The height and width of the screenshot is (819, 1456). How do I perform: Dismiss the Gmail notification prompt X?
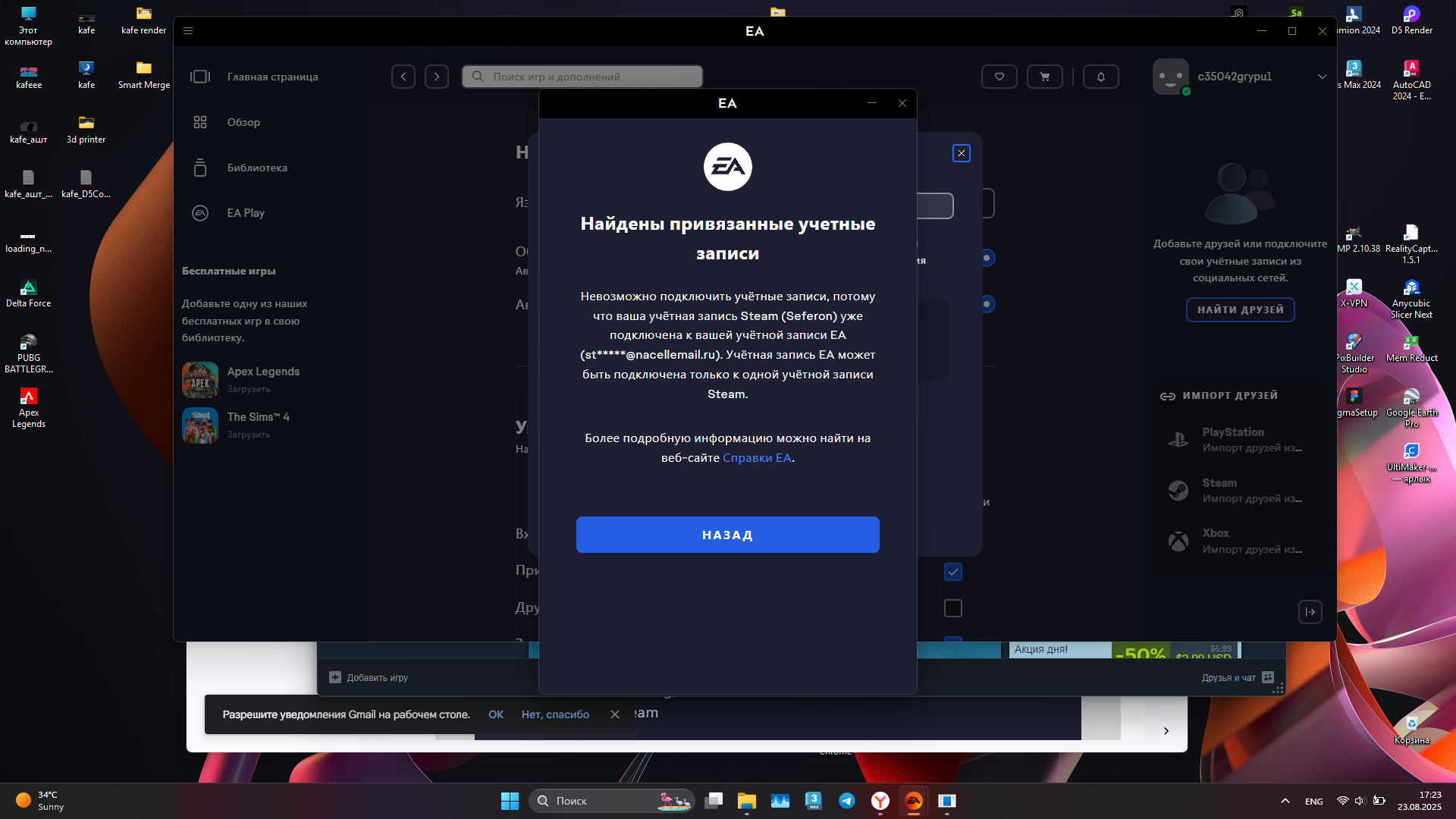615,714
